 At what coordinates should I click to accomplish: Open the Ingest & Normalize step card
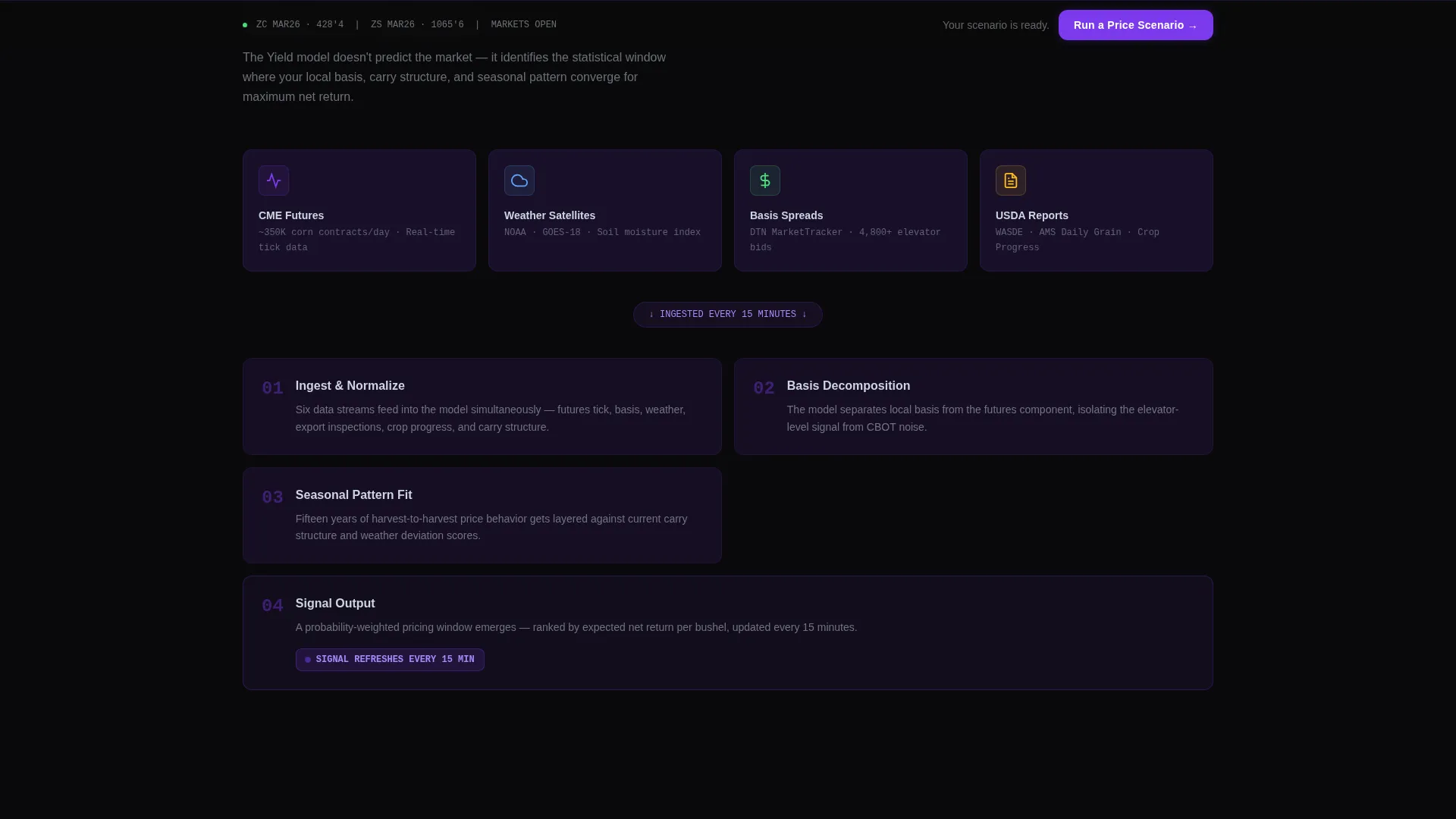click(482, 406)
